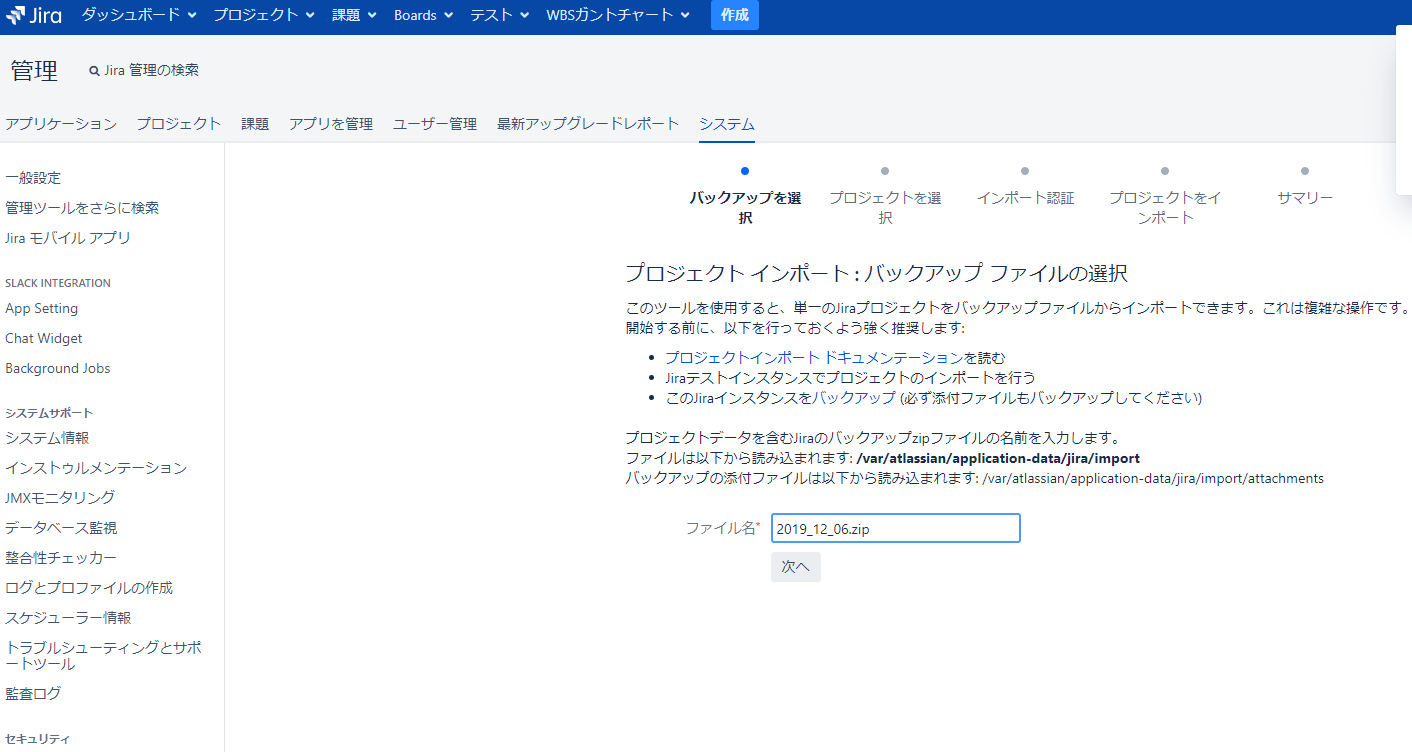1412x752 pixels.
Task: Click the SLACK INTEGRATION section heading
Action: click(58, 283)
